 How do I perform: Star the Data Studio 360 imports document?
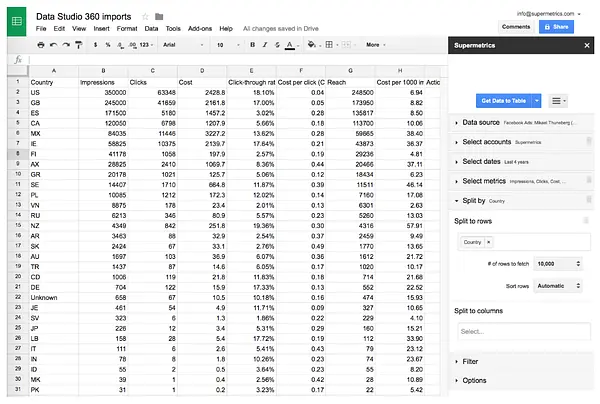[145, 16]
